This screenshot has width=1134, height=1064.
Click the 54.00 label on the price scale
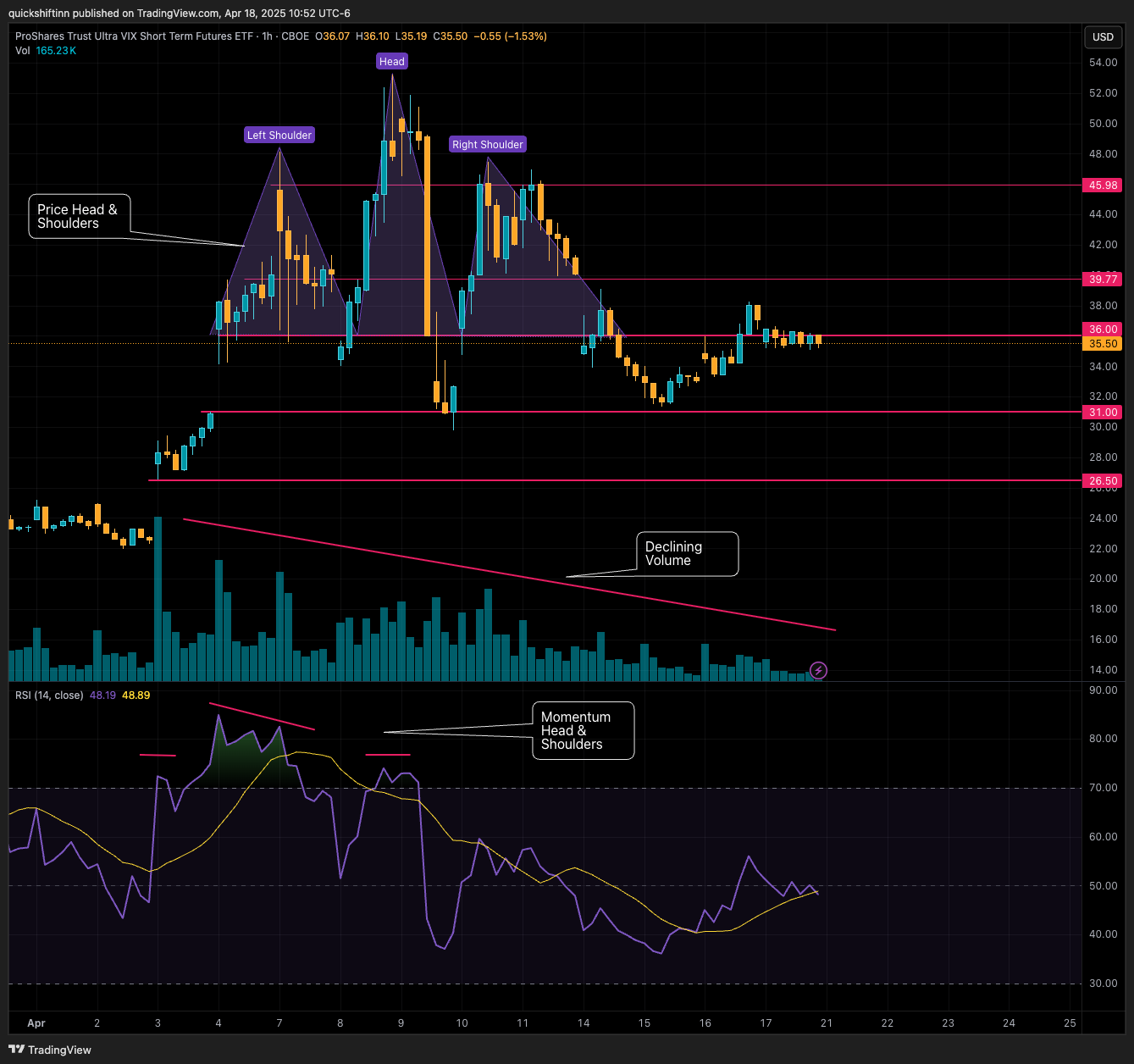click(1103, 63)
